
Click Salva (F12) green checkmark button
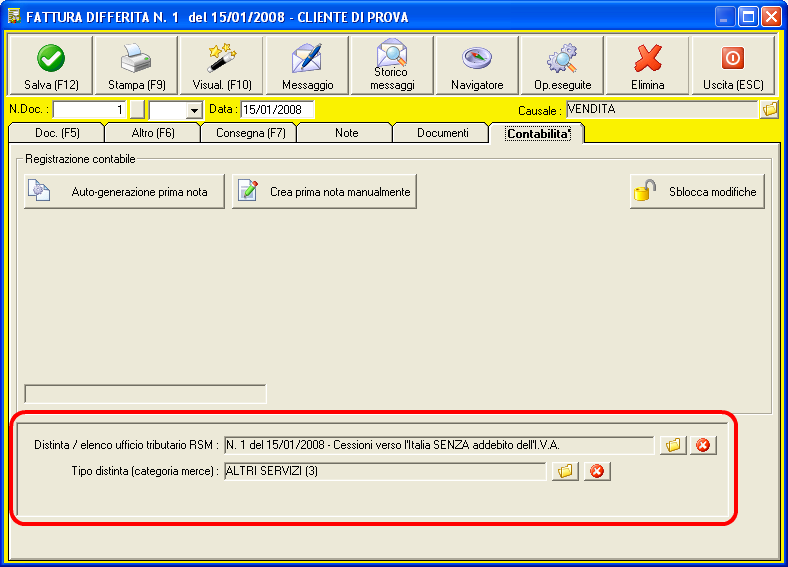51,65
